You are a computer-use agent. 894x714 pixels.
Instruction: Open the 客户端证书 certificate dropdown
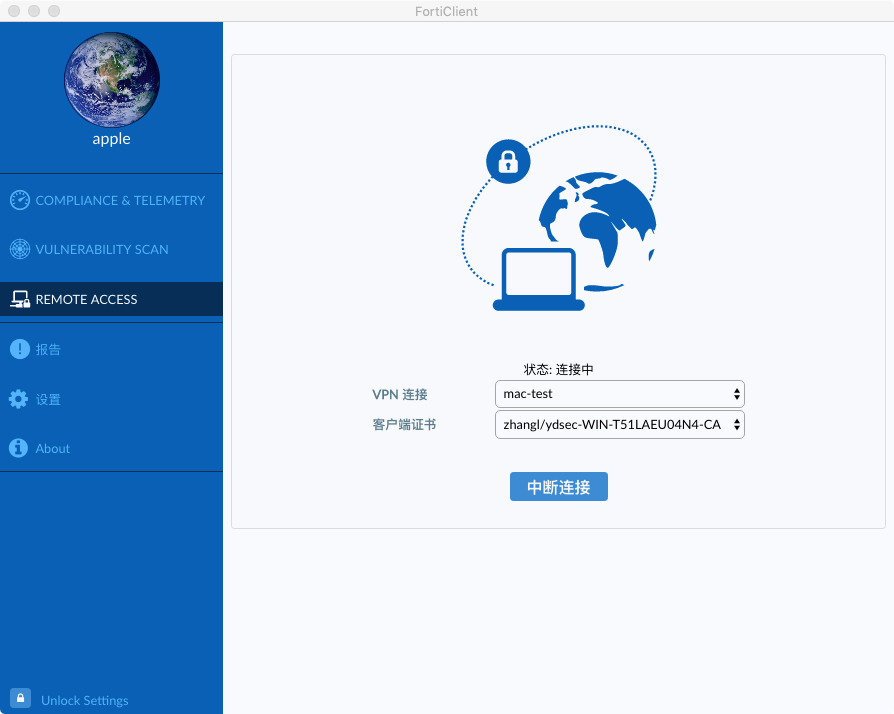(620, 424)
